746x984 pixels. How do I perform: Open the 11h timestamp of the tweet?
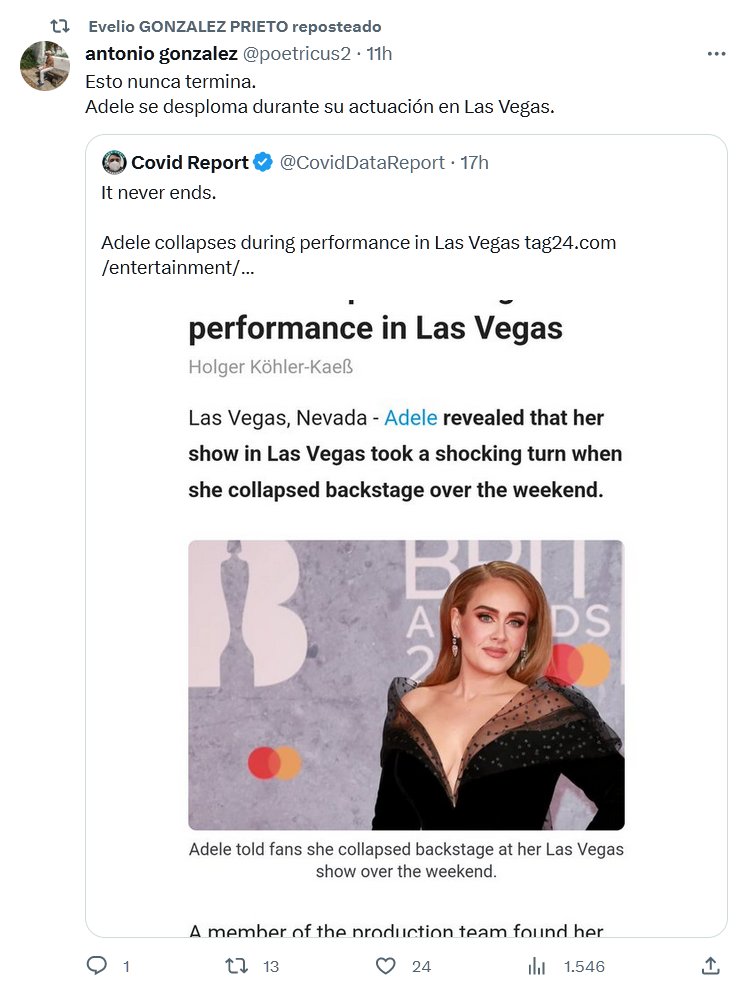(380, 54)
